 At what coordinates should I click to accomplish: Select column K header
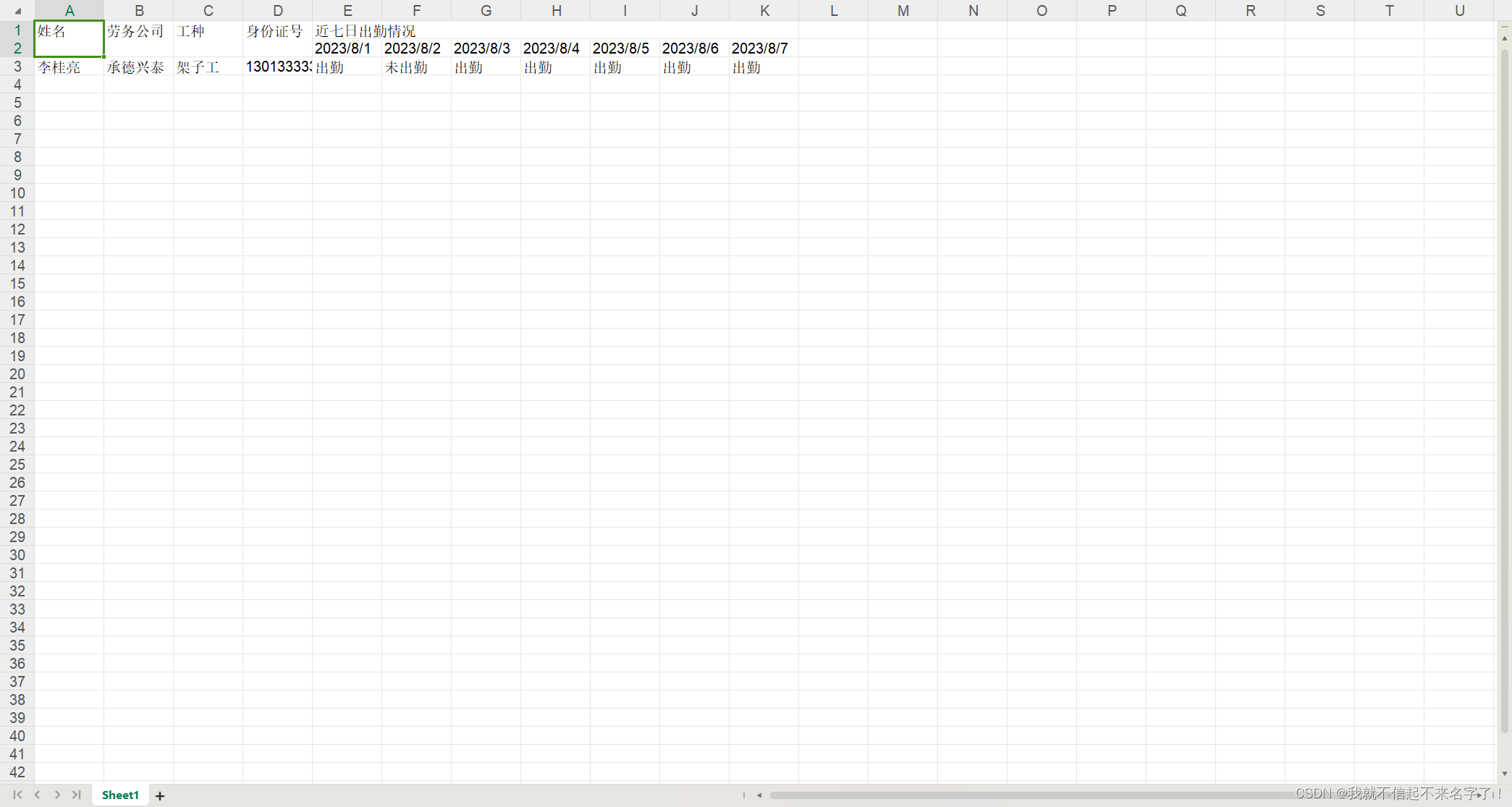point(764,11)
